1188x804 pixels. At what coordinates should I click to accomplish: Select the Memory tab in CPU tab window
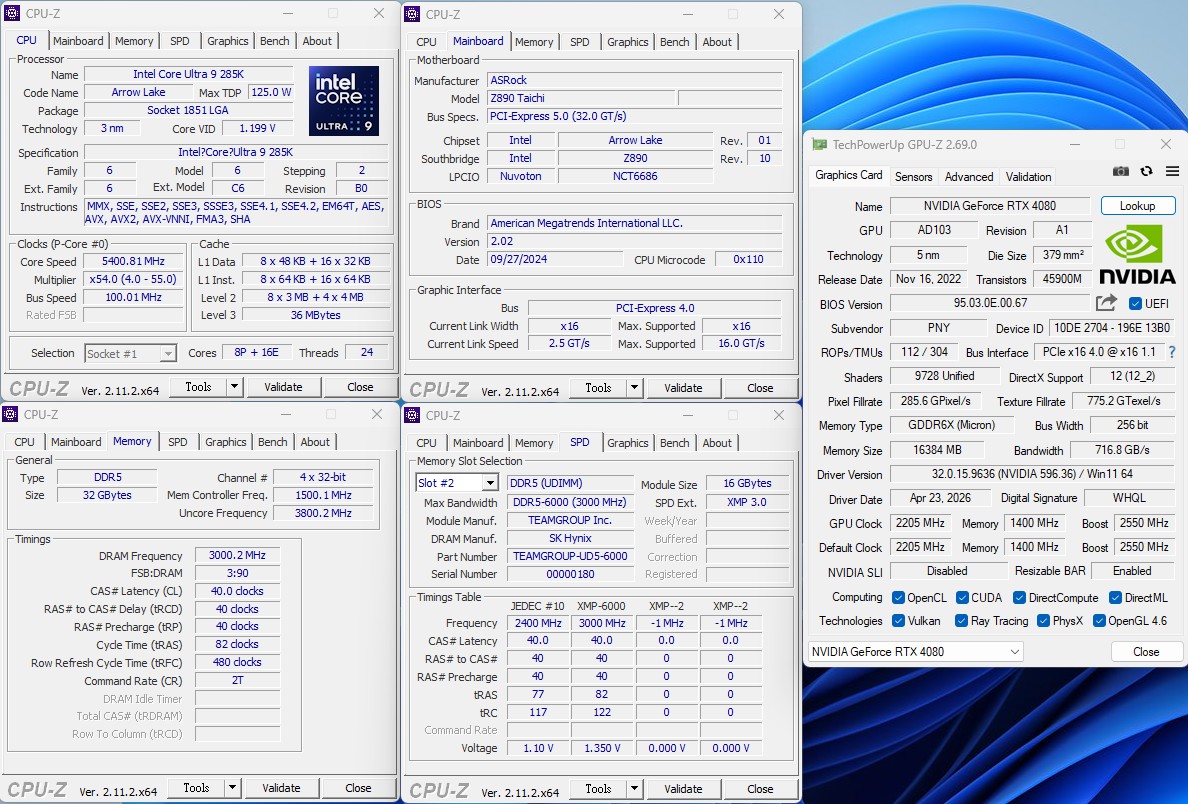click(134, 41)
